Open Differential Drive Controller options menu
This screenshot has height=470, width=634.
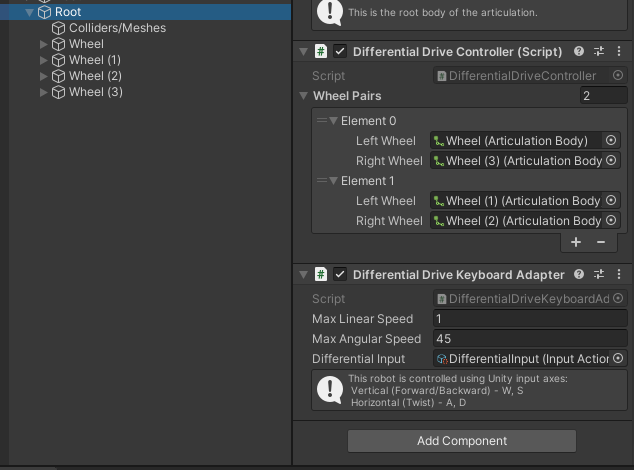[x=619, y=51]
